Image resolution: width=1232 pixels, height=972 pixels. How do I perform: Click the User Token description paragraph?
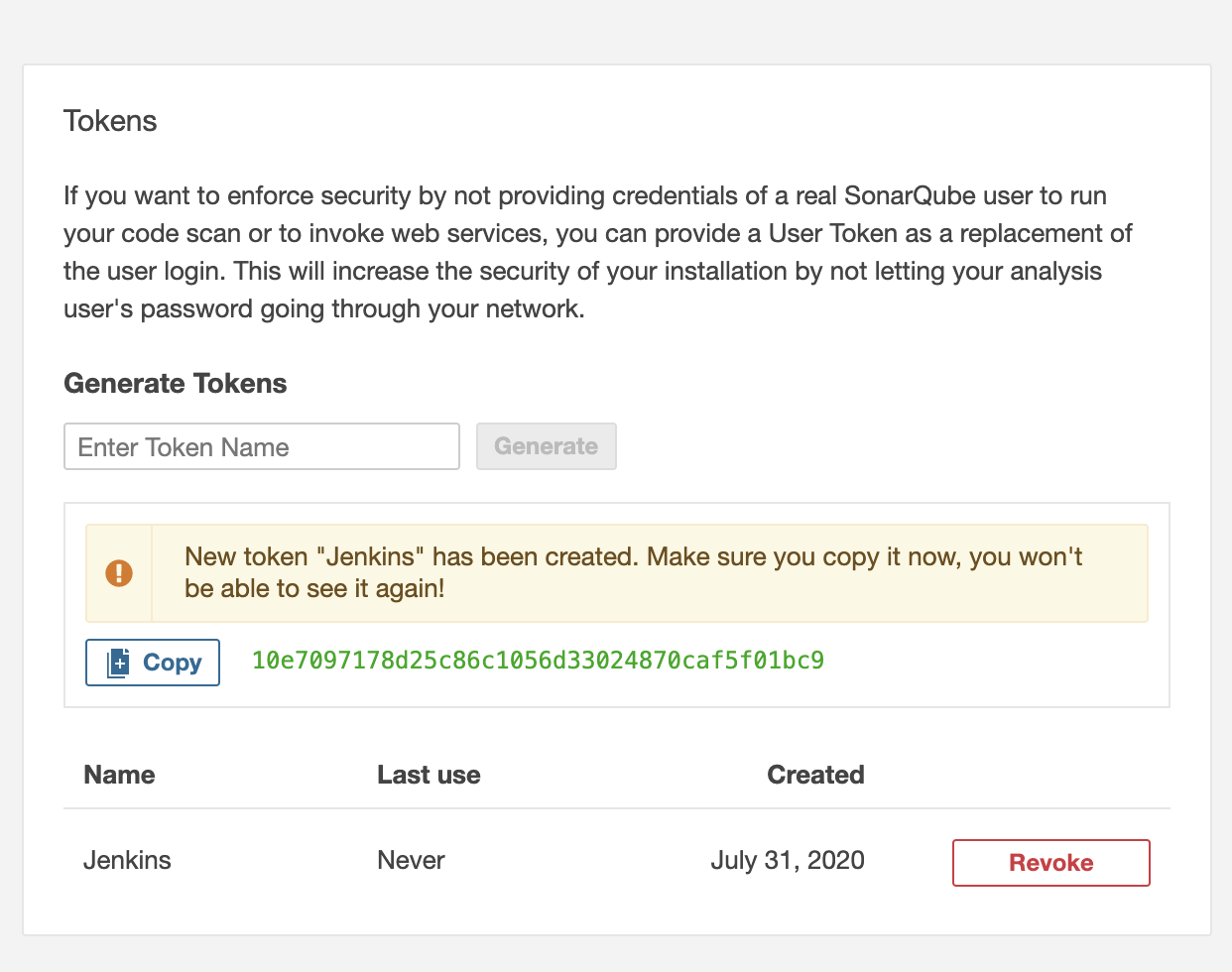point(597,252)
